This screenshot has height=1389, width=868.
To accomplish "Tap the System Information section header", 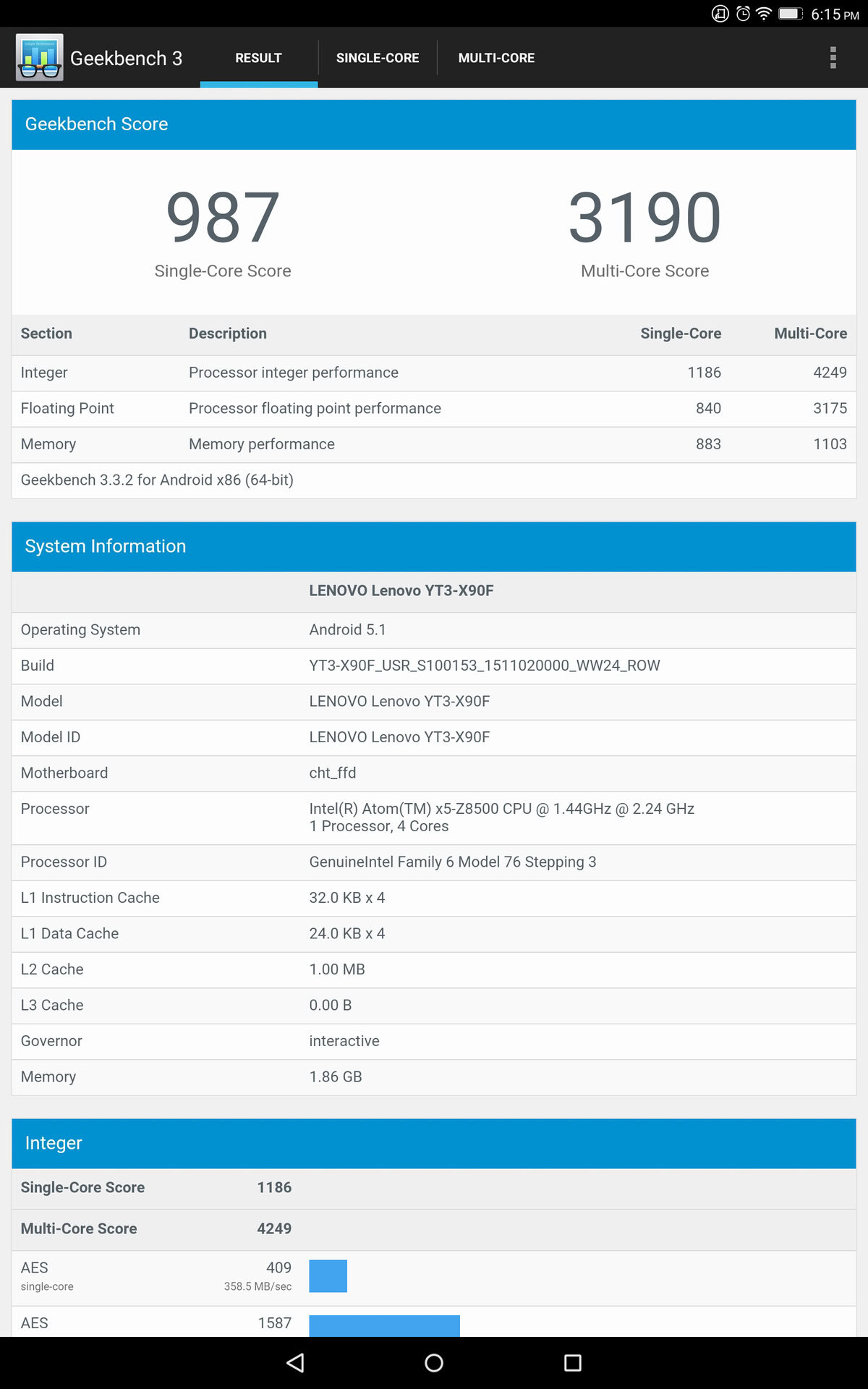I will pyautogui.click(x=434, y=546).
